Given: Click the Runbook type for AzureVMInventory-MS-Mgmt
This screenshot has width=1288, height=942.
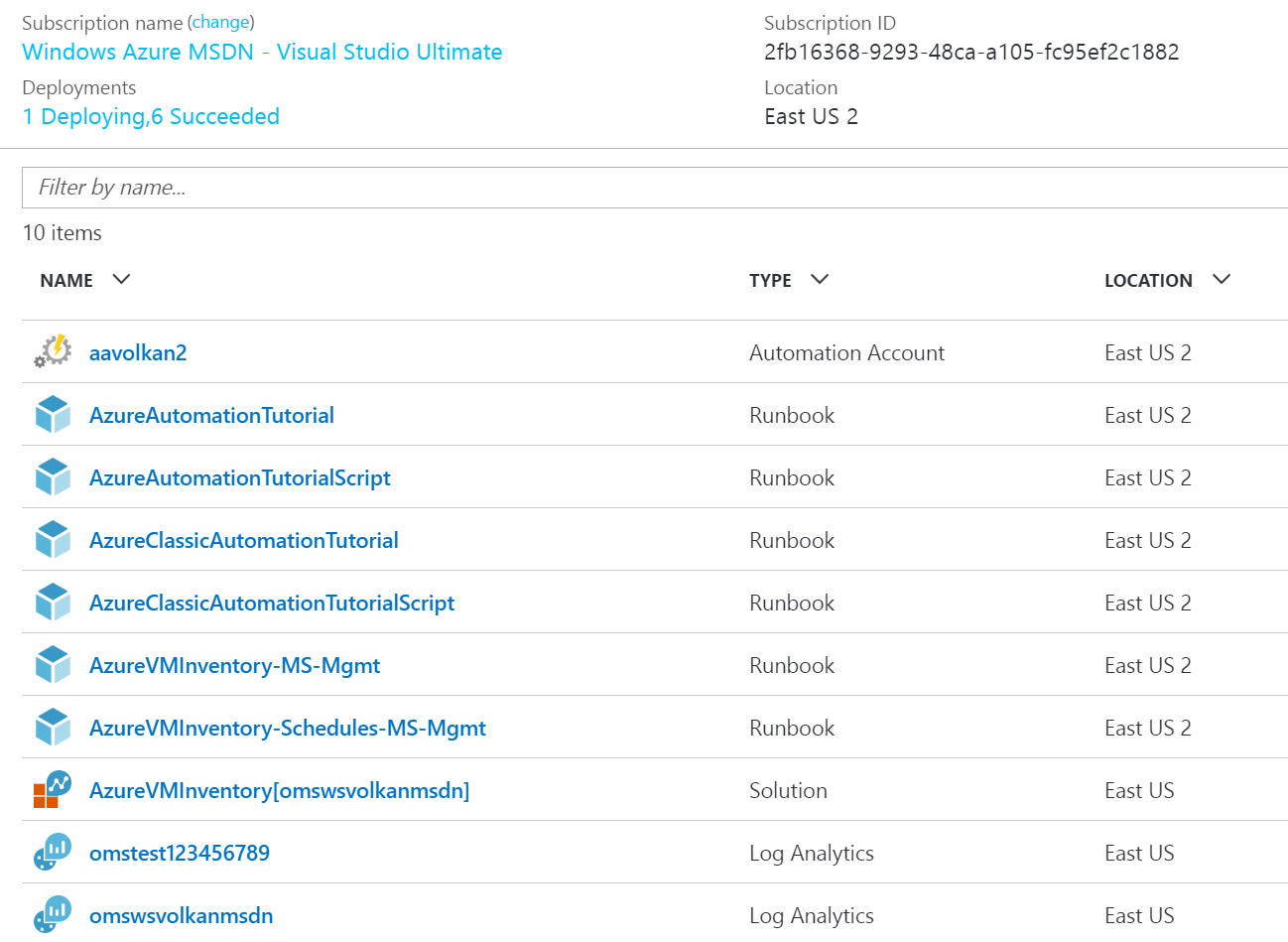Looking at the screenshot, I should [x=792, y=665].
